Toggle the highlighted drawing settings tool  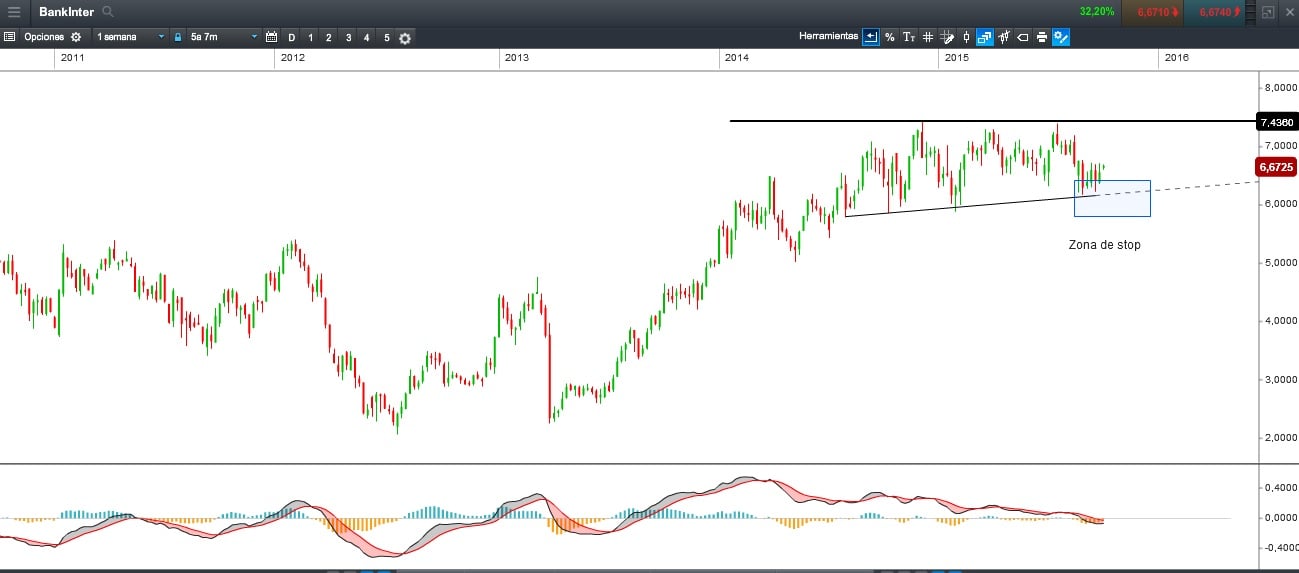pyautogui.click(x=1061, y=37)
